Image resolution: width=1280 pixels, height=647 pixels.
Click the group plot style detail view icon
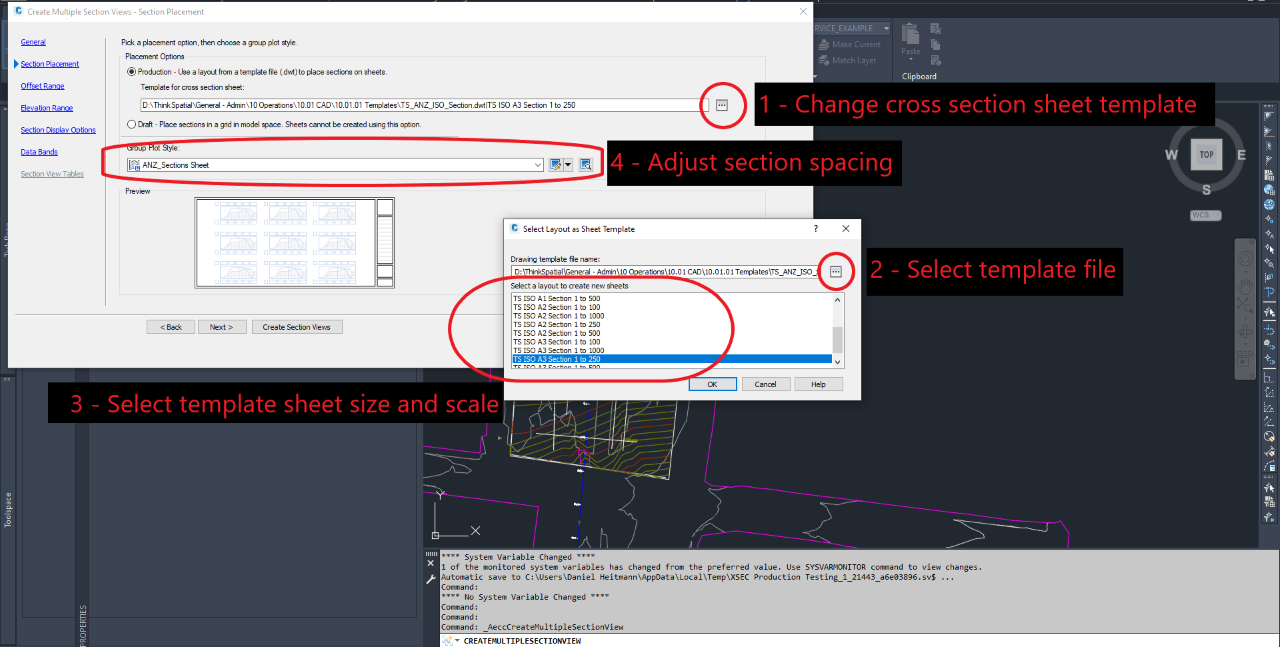[x=586, y=165]
